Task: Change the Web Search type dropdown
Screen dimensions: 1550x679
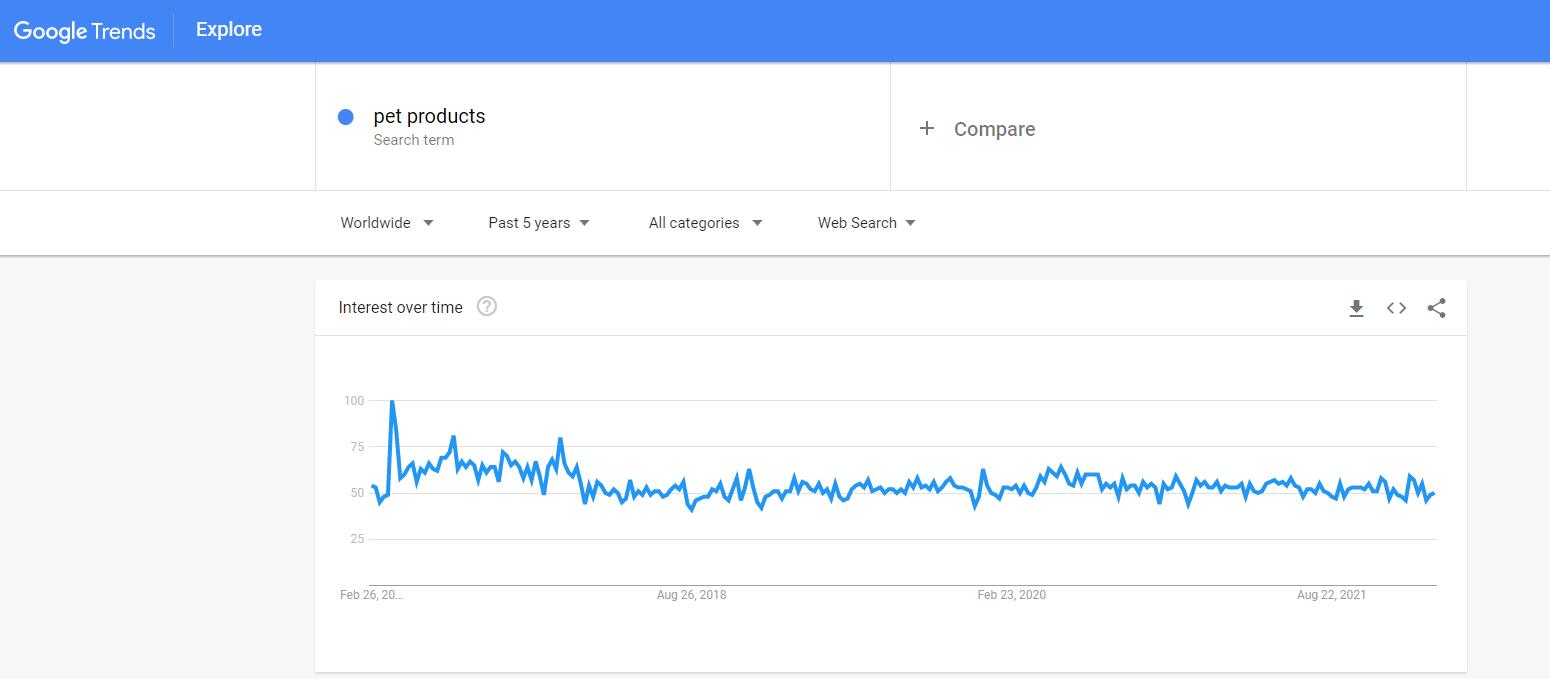Action: pyautogui.click(x=867, y=223)
